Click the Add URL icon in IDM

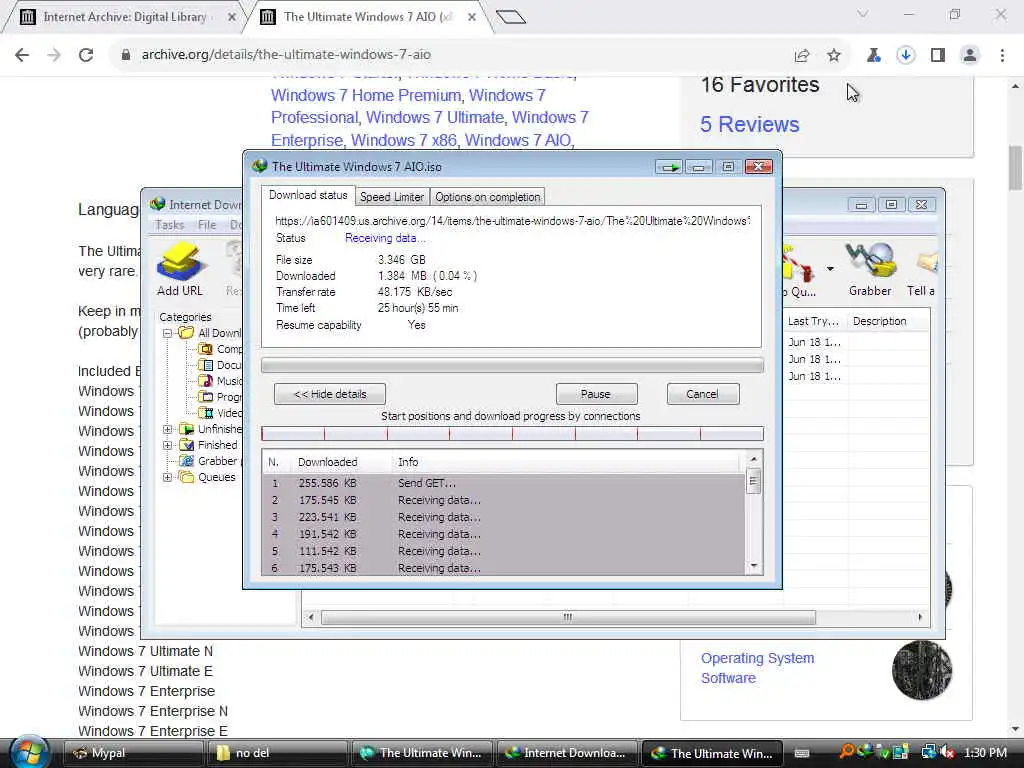[180, 269]
